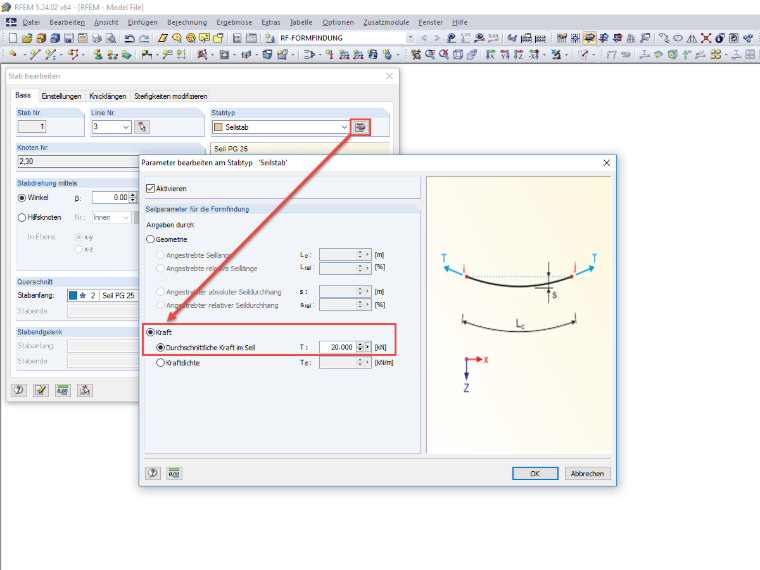The image size is (760, 570).
Task: Click the Save diskette icon
Action: point(69,38)
